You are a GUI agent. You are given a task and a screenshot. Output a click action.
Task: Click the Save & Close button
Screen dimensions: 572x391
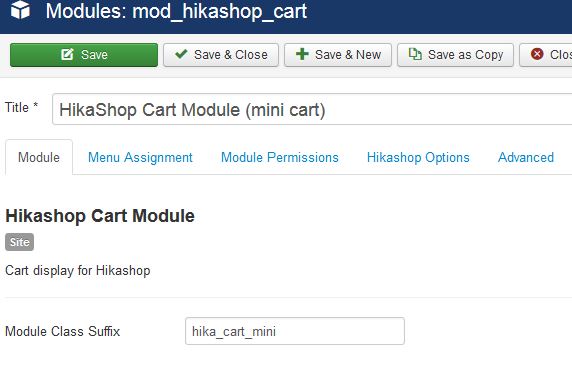point(221,55)
